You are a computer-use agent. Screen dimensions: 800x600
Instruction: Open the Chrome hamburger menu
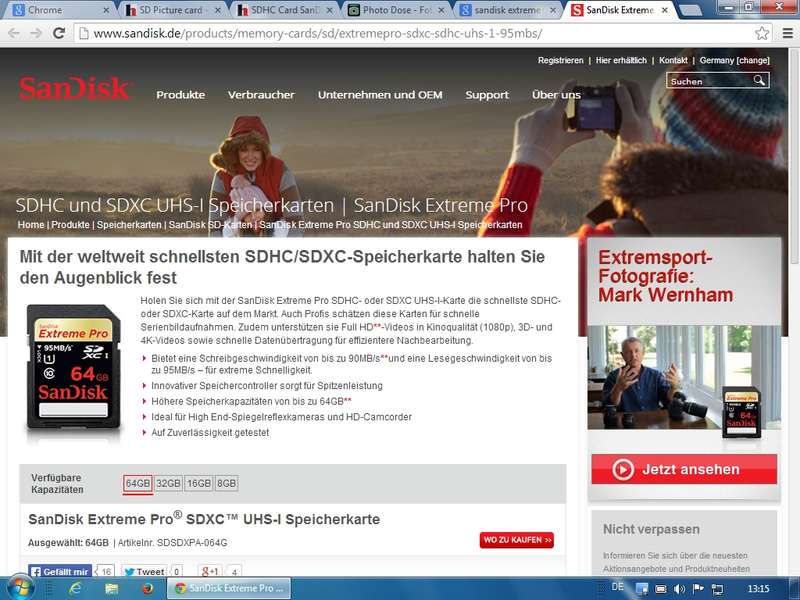coord(785,33)
